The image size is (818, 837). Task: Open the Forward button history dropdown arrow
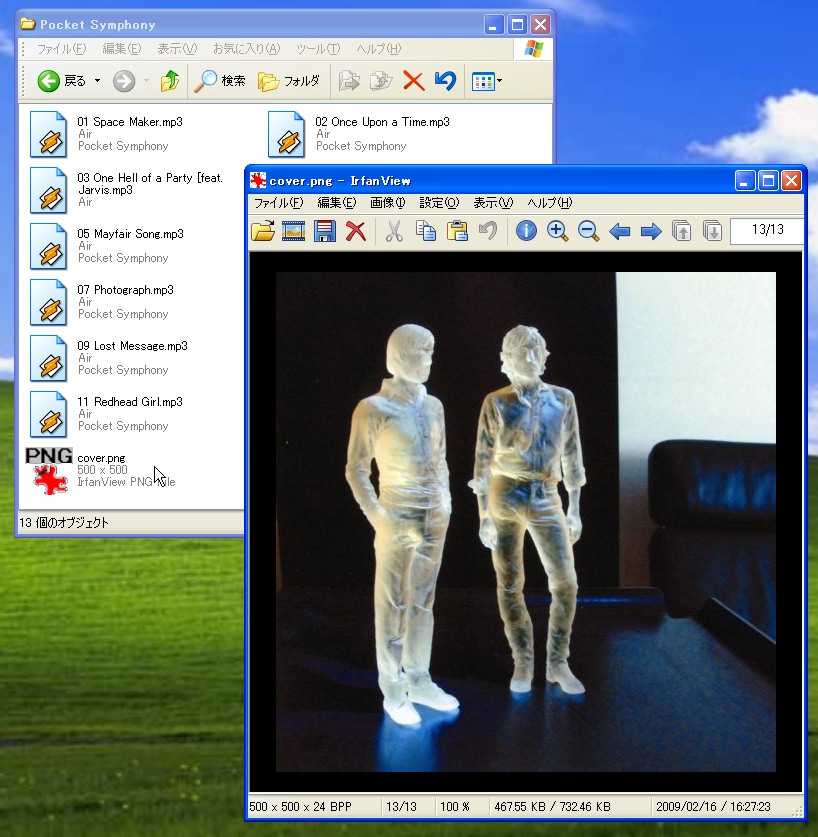click(x=146, y=81)
